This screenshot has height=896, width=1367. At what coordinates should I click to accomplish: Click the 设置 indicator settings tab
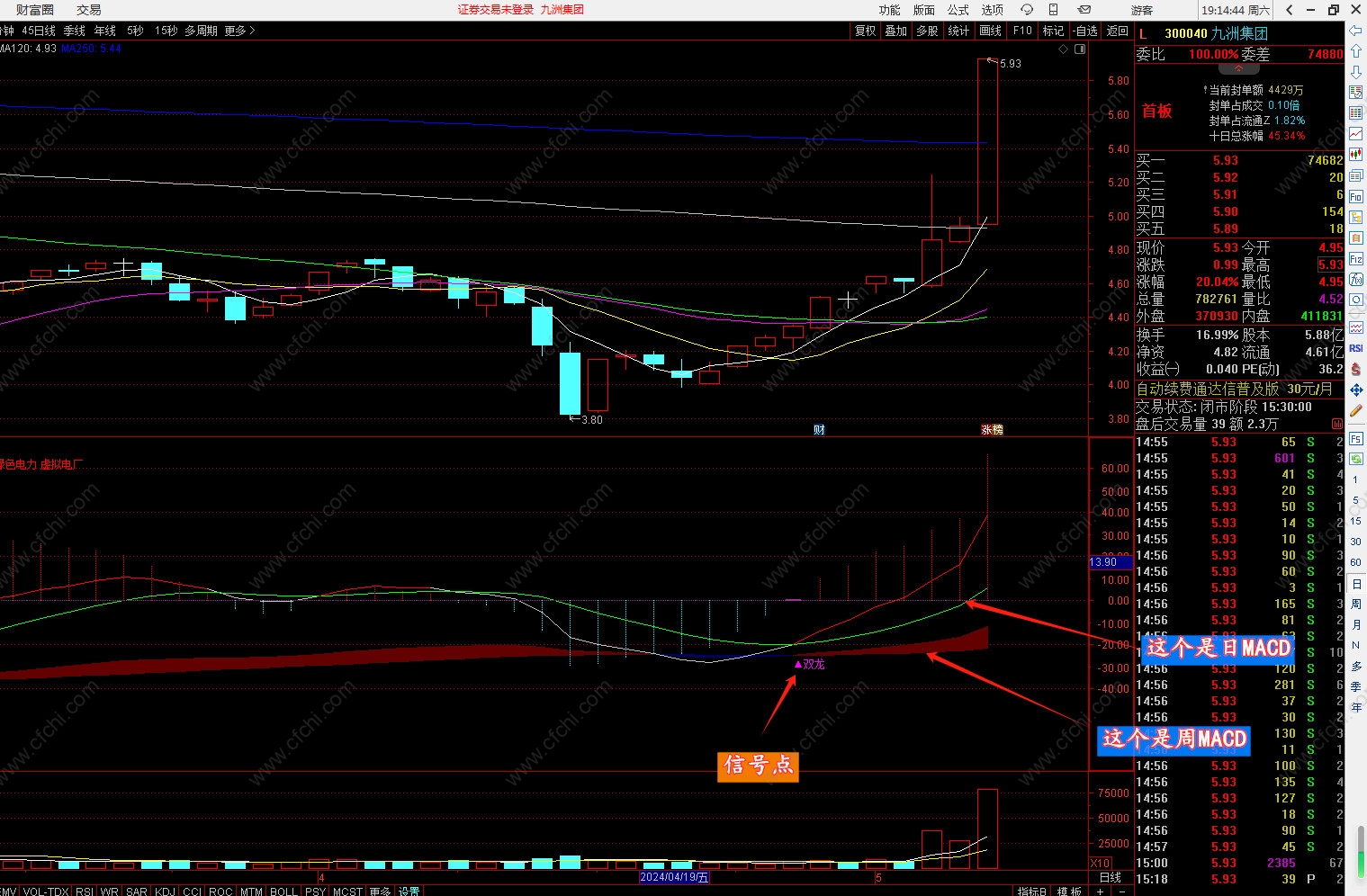tap(409, 891)
